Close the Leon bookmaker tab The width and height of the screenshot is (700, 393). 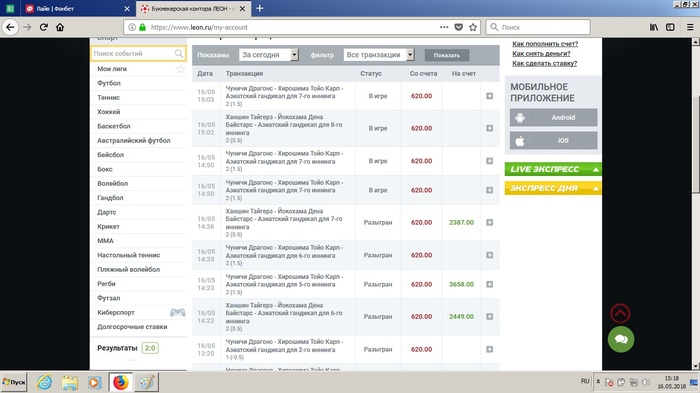242,8
